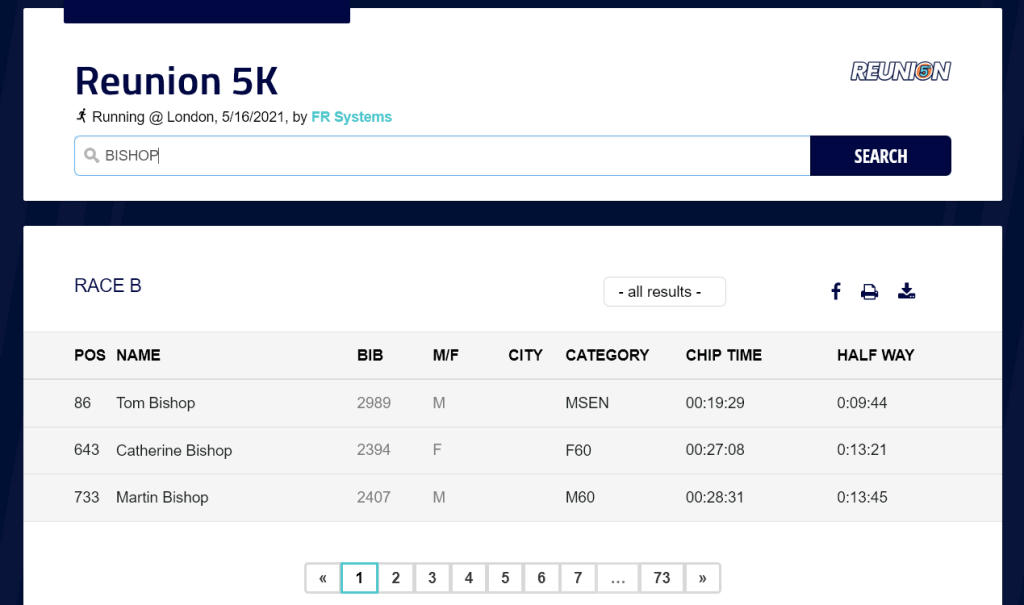Sort by CHIP TIME column header
This screenshot has height=605, width=1024.
723,355
